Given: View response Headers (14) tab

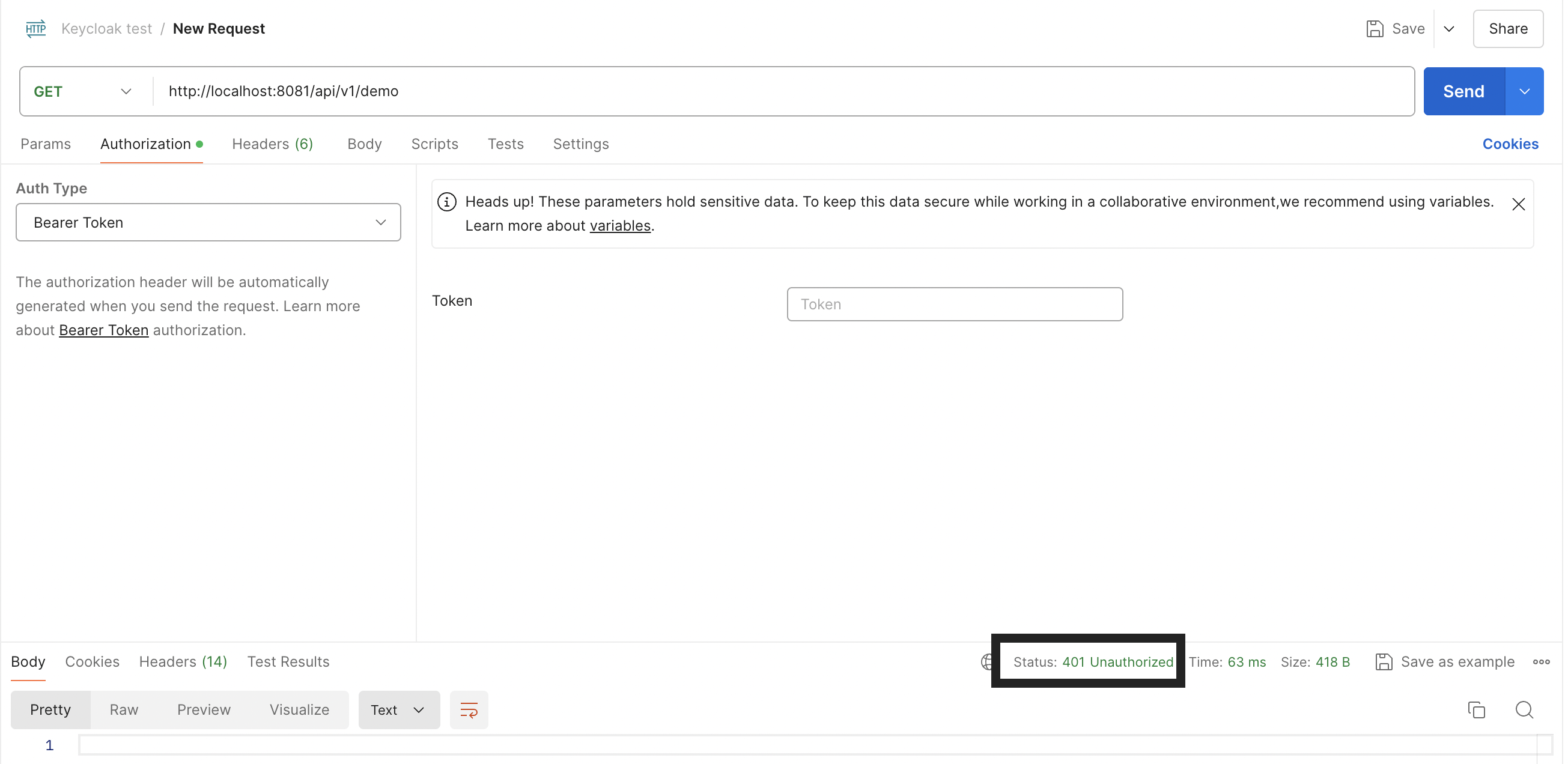Looking at the screenshot, I should pyautogui.click(x=183, y=662).
